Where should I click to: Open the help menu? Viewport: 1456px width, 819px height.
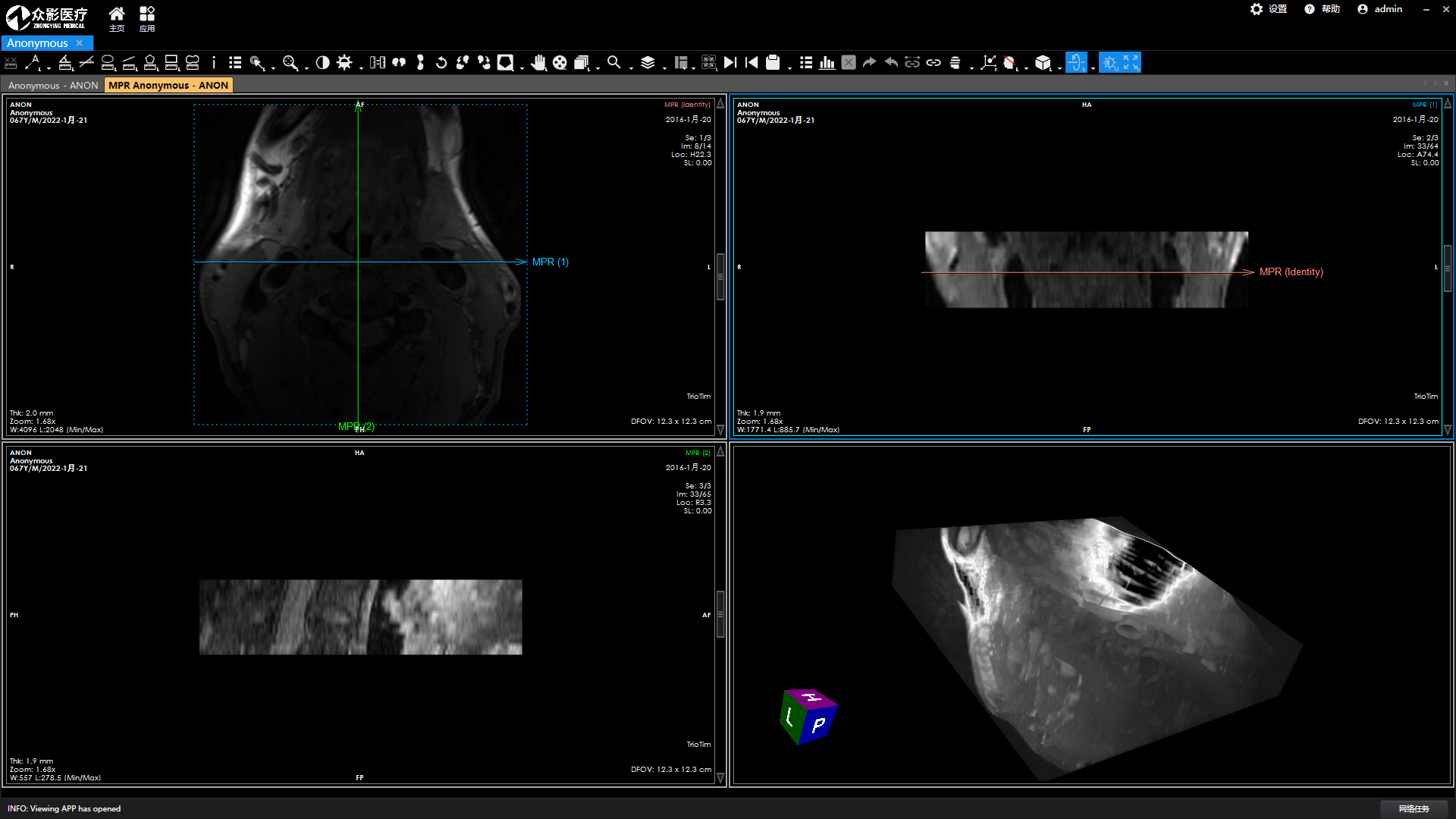1322,9
